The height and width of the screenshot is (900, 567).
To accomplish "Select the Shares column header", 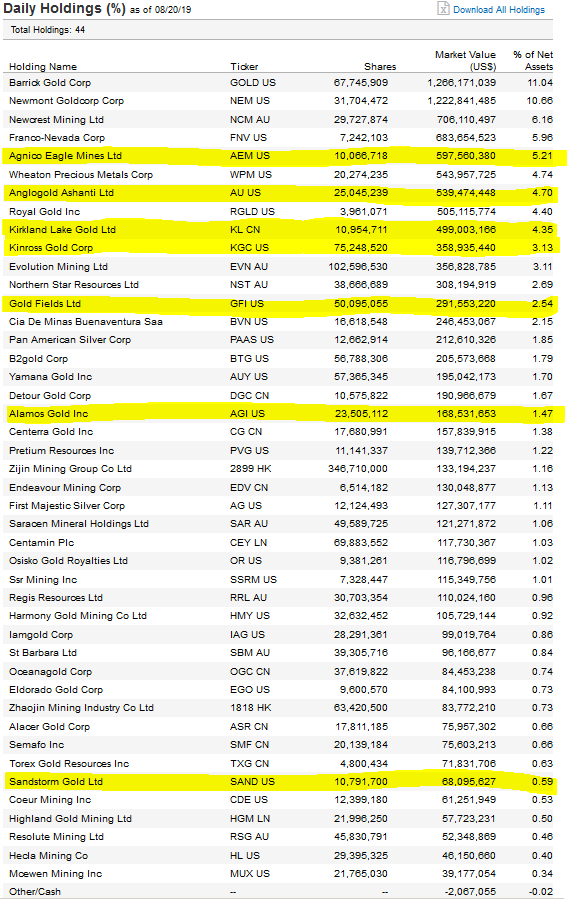I will [x=380, y=67].
